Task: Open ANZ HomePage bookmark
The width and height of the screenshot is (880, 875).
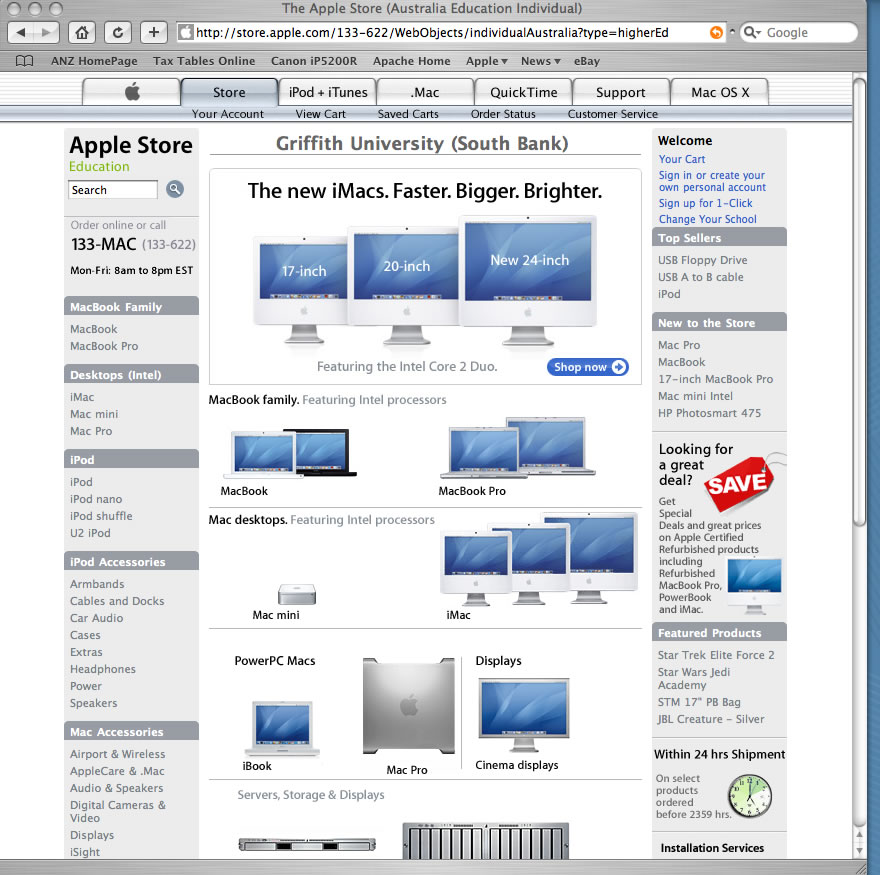Action: click(x=94, y=61)
